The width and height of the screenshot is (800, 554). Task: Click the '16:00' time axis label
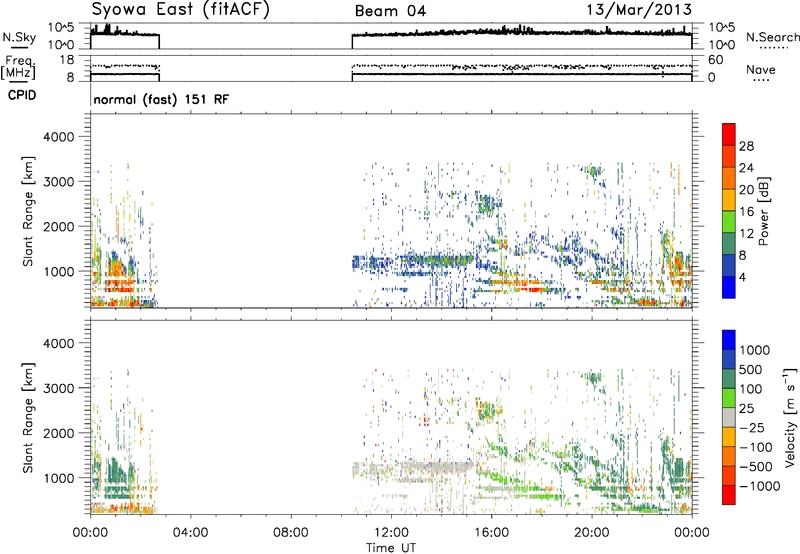(x=491, y=533)
